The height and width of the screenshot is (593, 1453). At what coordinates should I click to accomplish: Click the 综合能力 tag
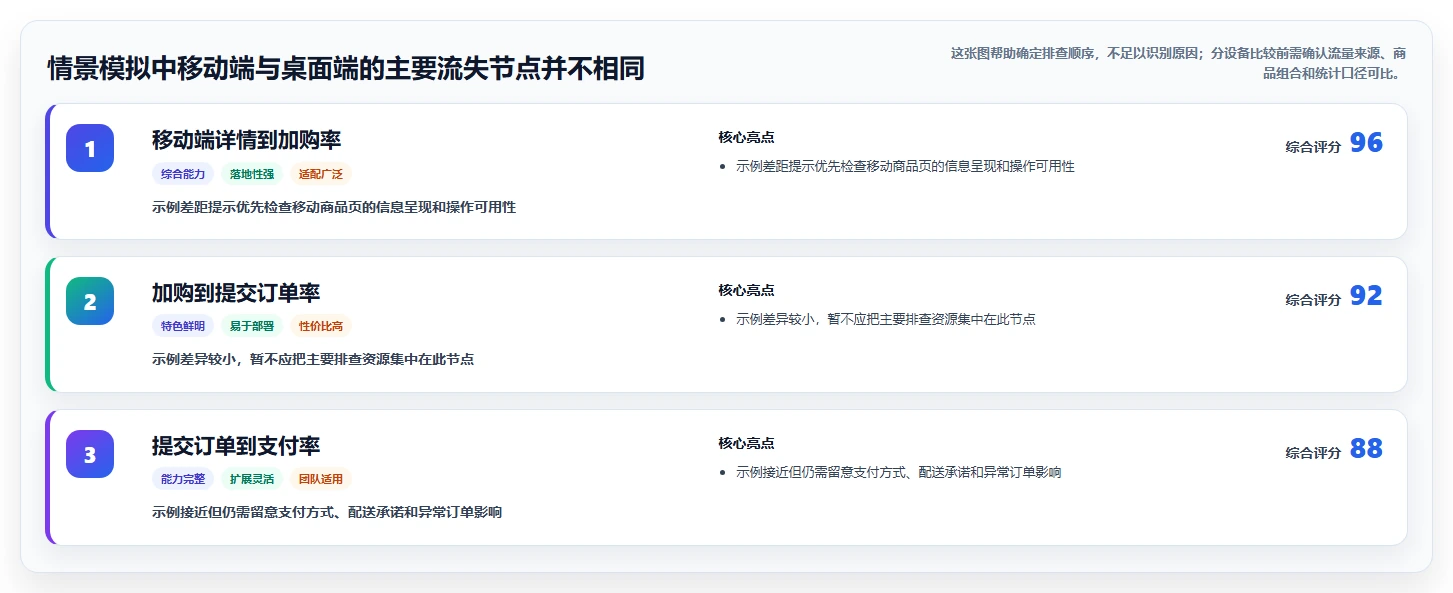[x=183, y=174]
